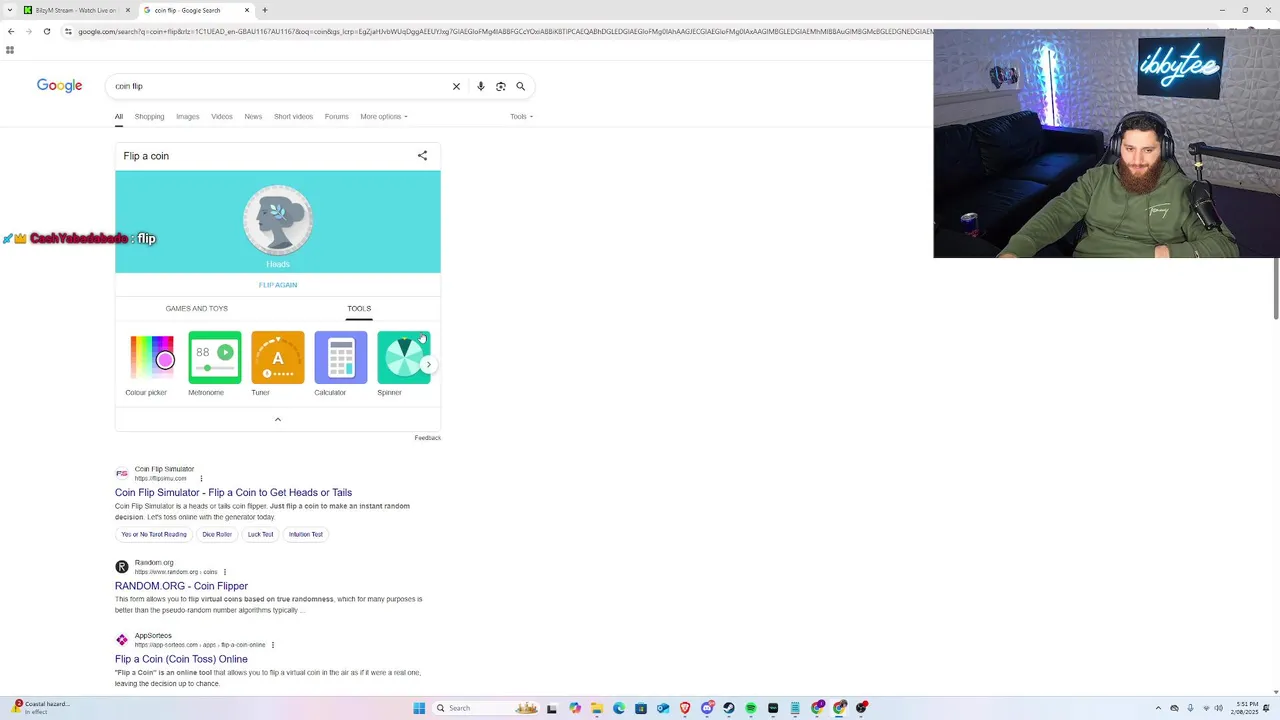The width and height of the screenshot is (1280, 720).
Task: Start voice search with microphone icon
Action: [481, 86]
